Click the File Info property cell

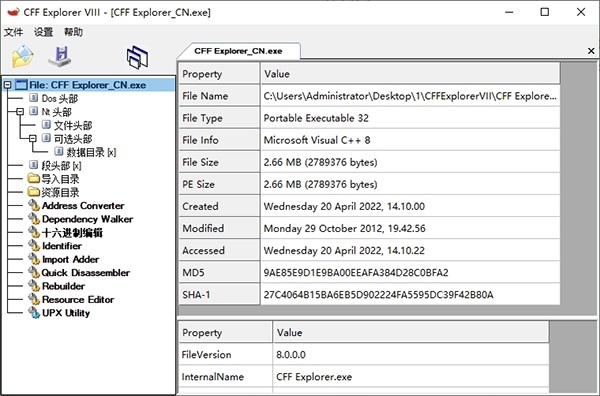click(219, 140)
